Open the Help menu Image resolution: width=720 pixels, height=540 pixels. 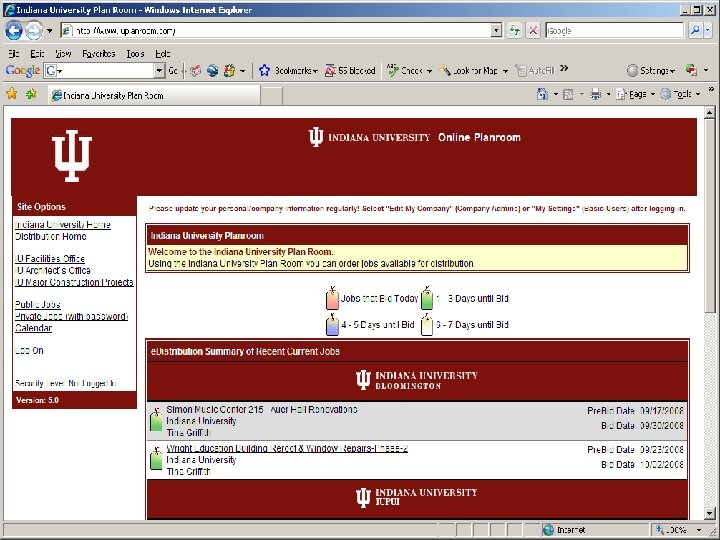coord(163,54)
